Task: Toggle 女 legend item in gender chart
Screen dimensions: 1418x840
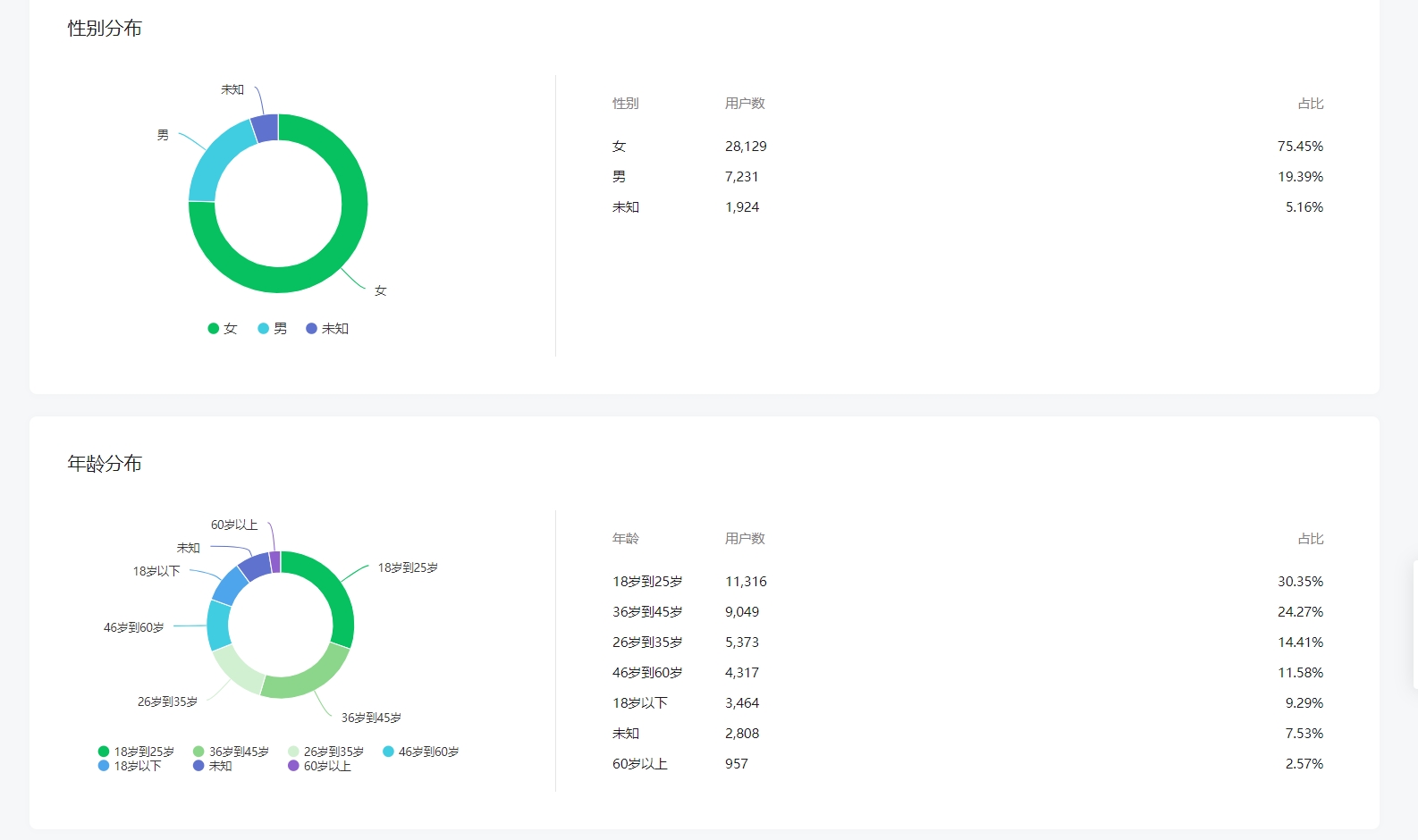Action: [x=223, y=329]
